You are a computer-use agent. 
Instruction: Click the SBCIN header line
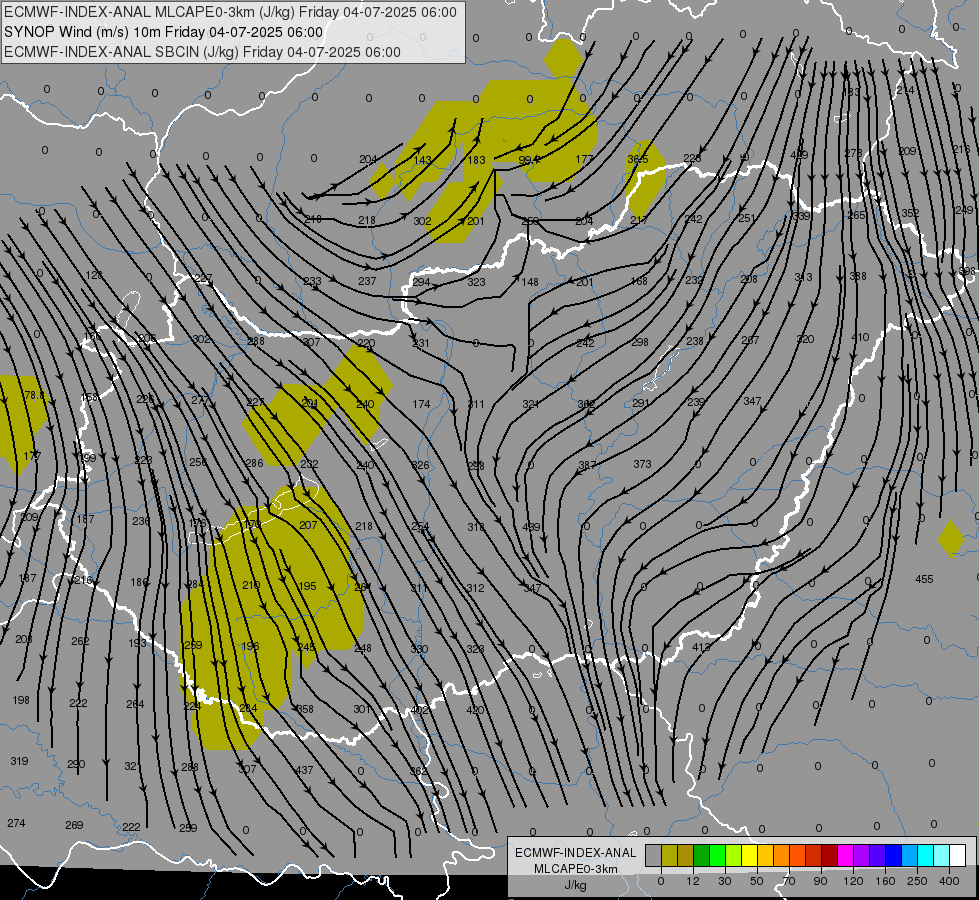(202, 52)
